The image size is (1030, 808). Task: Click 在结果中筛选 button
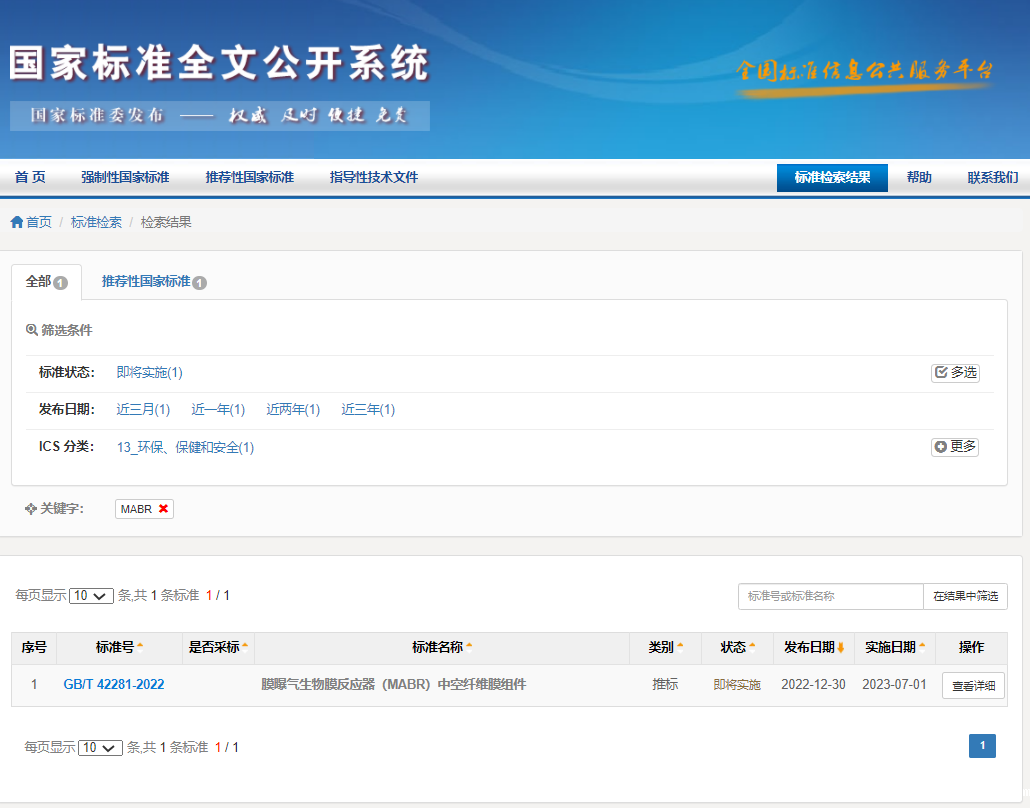pos(965,596)
